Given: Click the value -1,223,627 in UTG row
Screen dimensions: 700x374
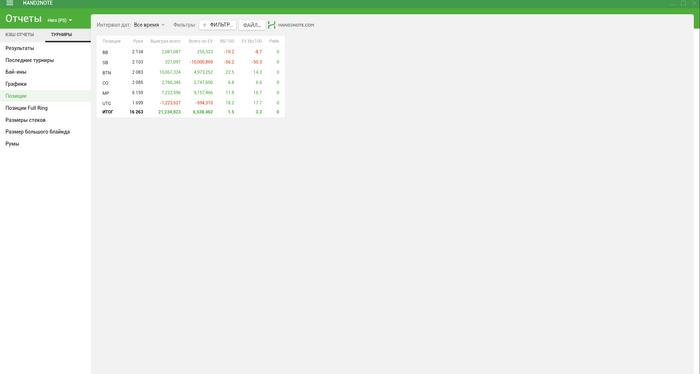Looking at the screenshot, I should [170, 103].
